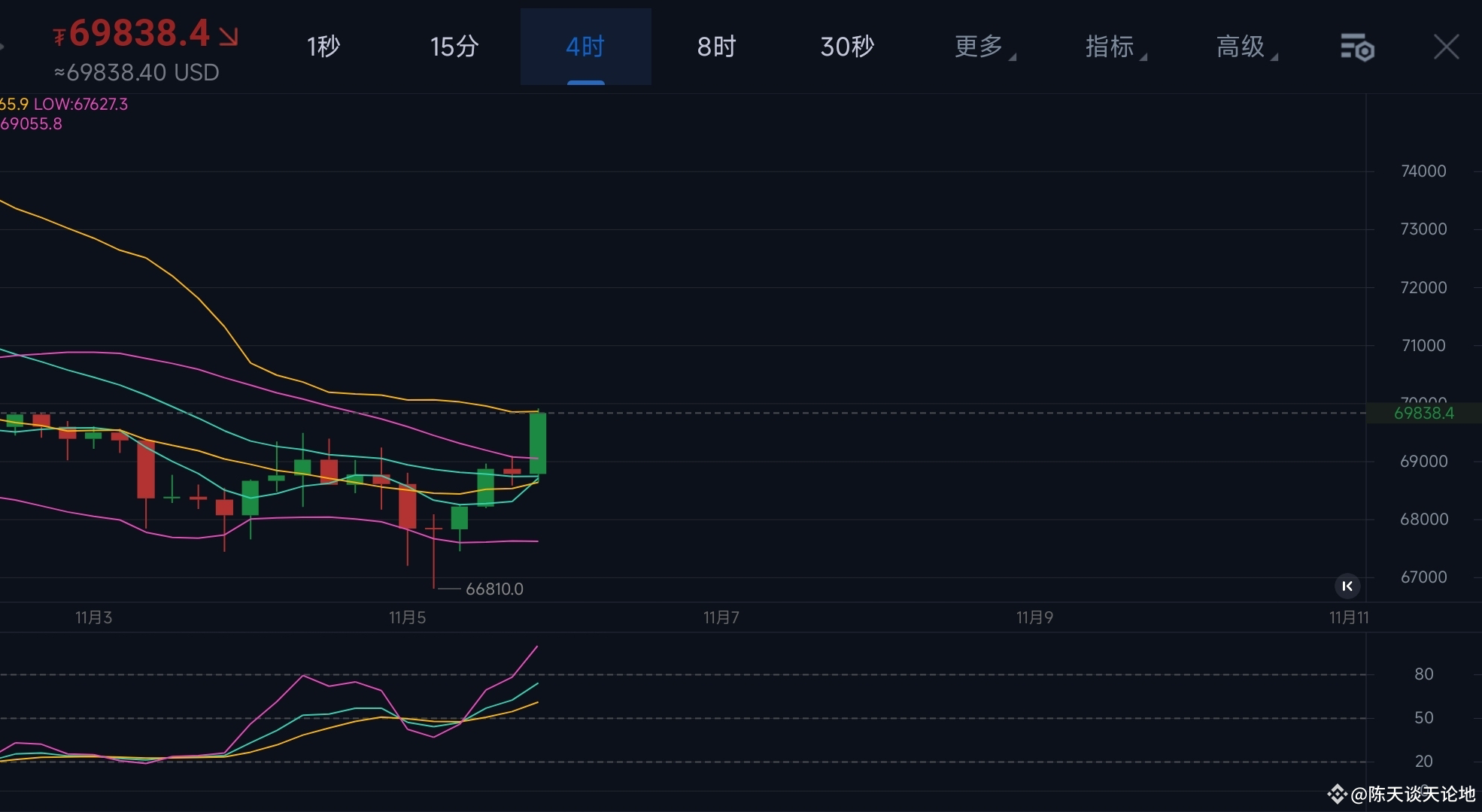Click the 69000 price axis label

point(1423,462)
